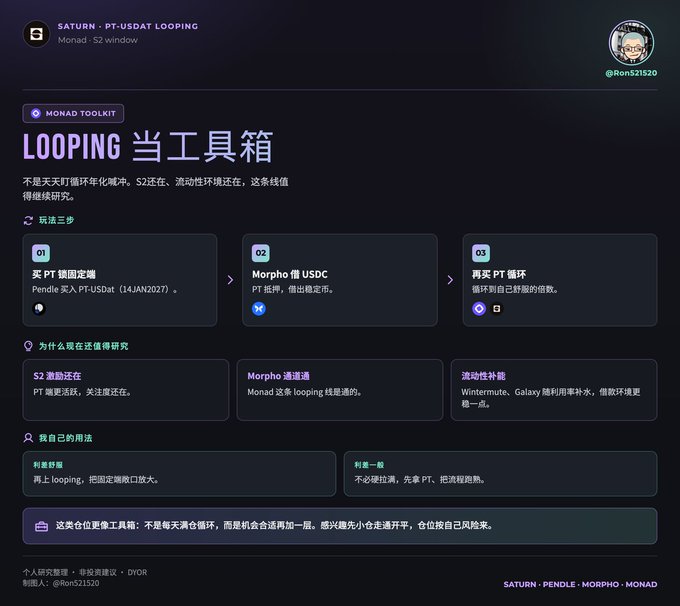This screenshot has width=680, height=606.
Task: Click the lightbulb icon beside 为什么现在还值得研究
Action: [28, 346]
